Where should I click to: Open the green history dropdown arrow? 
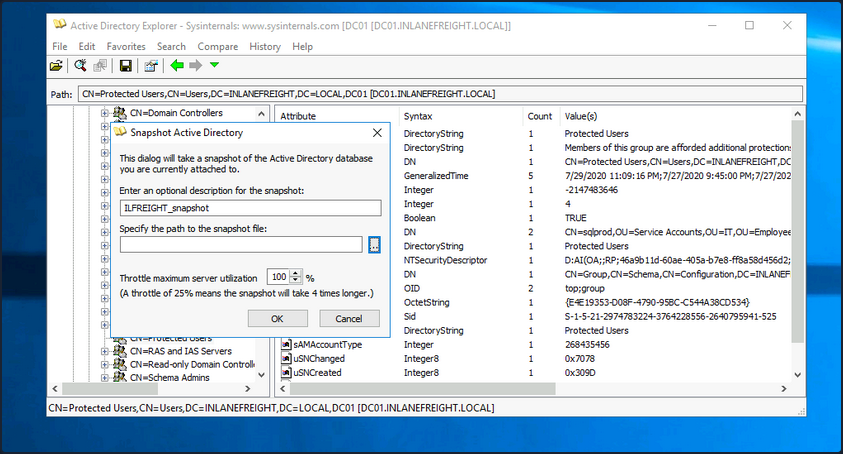pyautogui.click(x=215, y=66)
